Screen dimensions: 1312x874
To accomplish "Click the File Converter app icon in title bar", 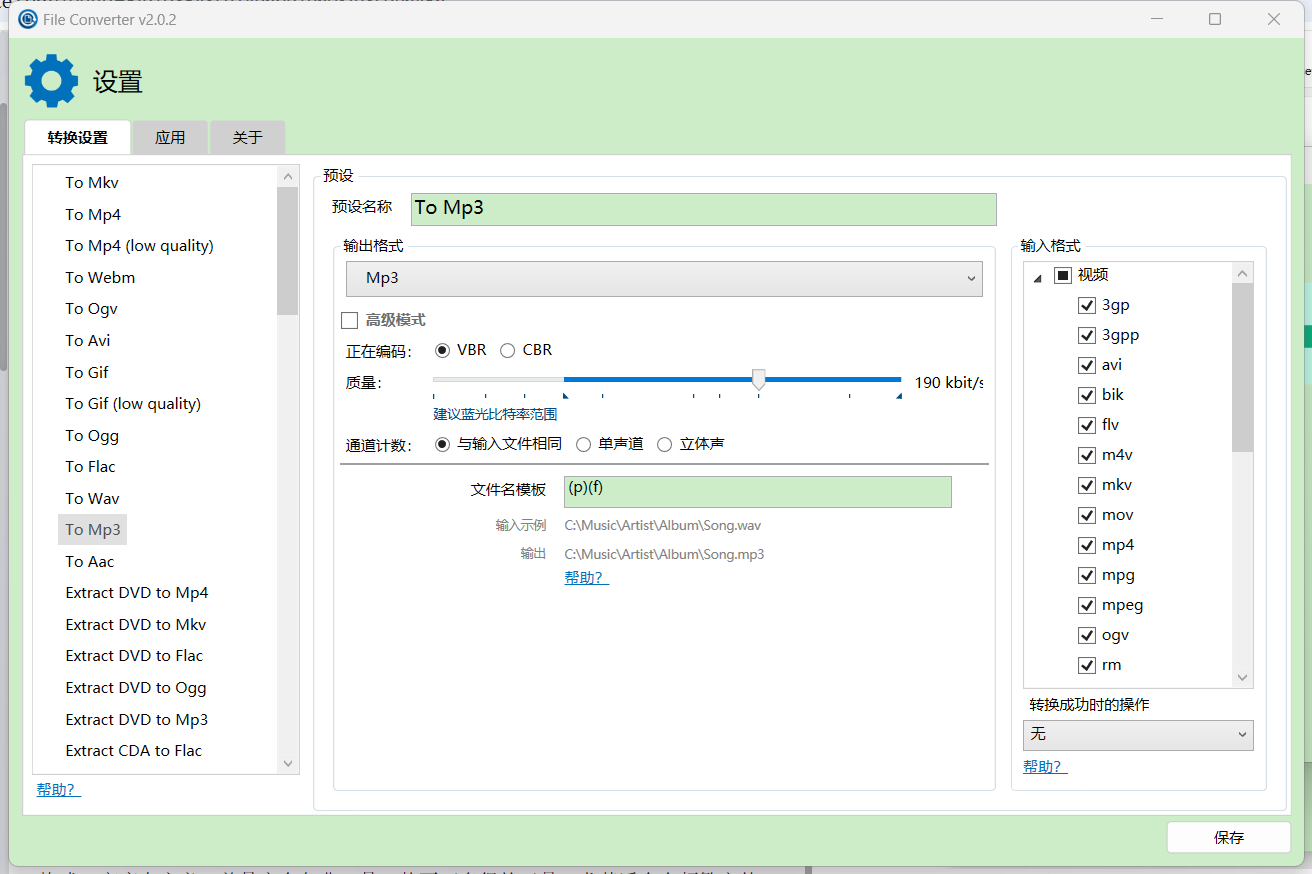I will (x=28, y=19).
